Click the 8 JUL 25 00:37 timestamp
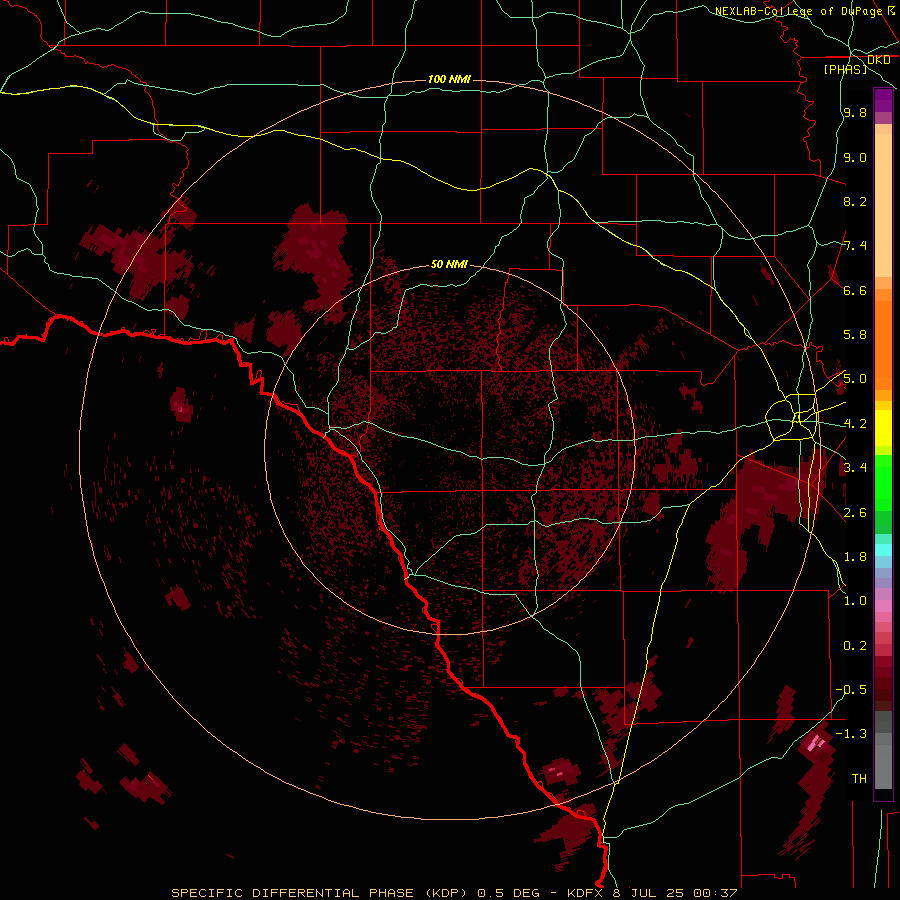The width and height of the screenshot is (900, 900). 676,893
